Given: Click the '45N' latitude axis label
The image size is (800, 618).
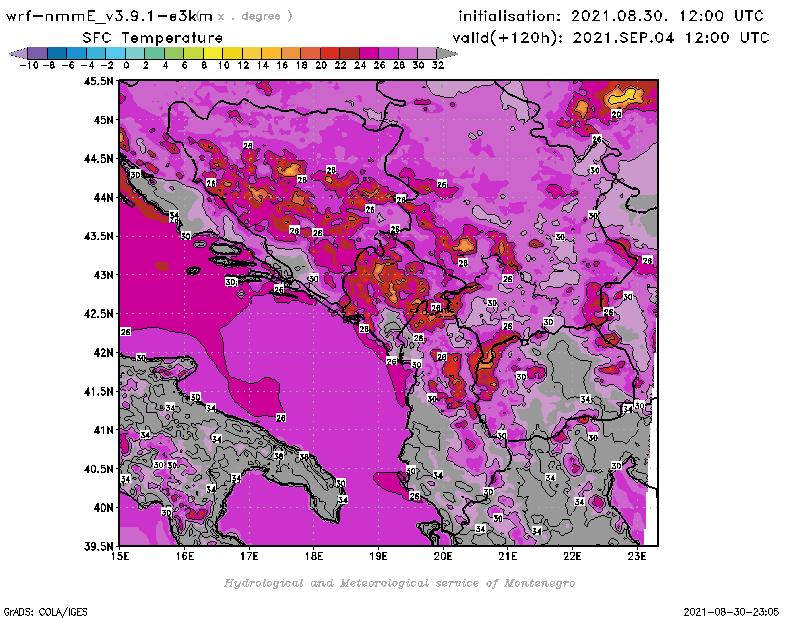Looking at the screenshot, I should coord(103,120).
